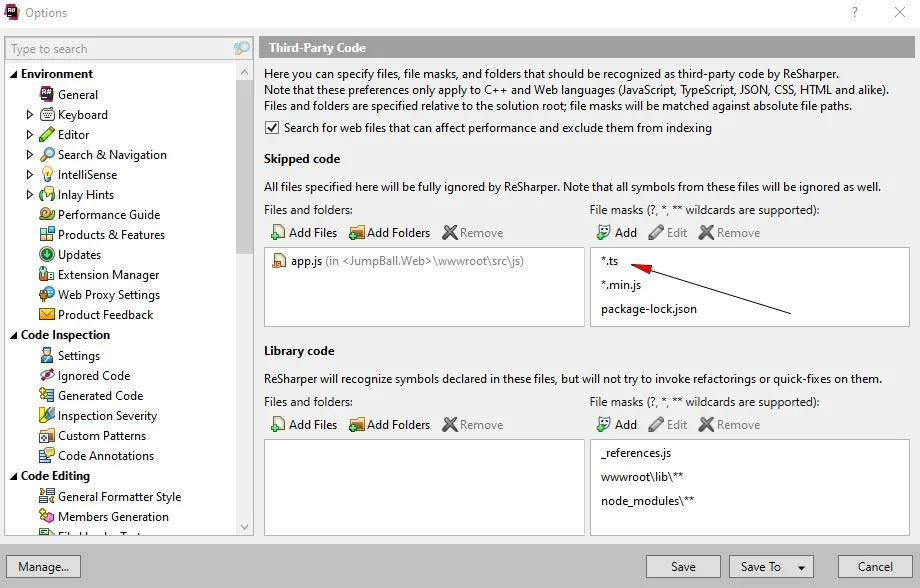Click the search magnifier icon in the search box
920x588 pixels.
click(x=241, y=48)
